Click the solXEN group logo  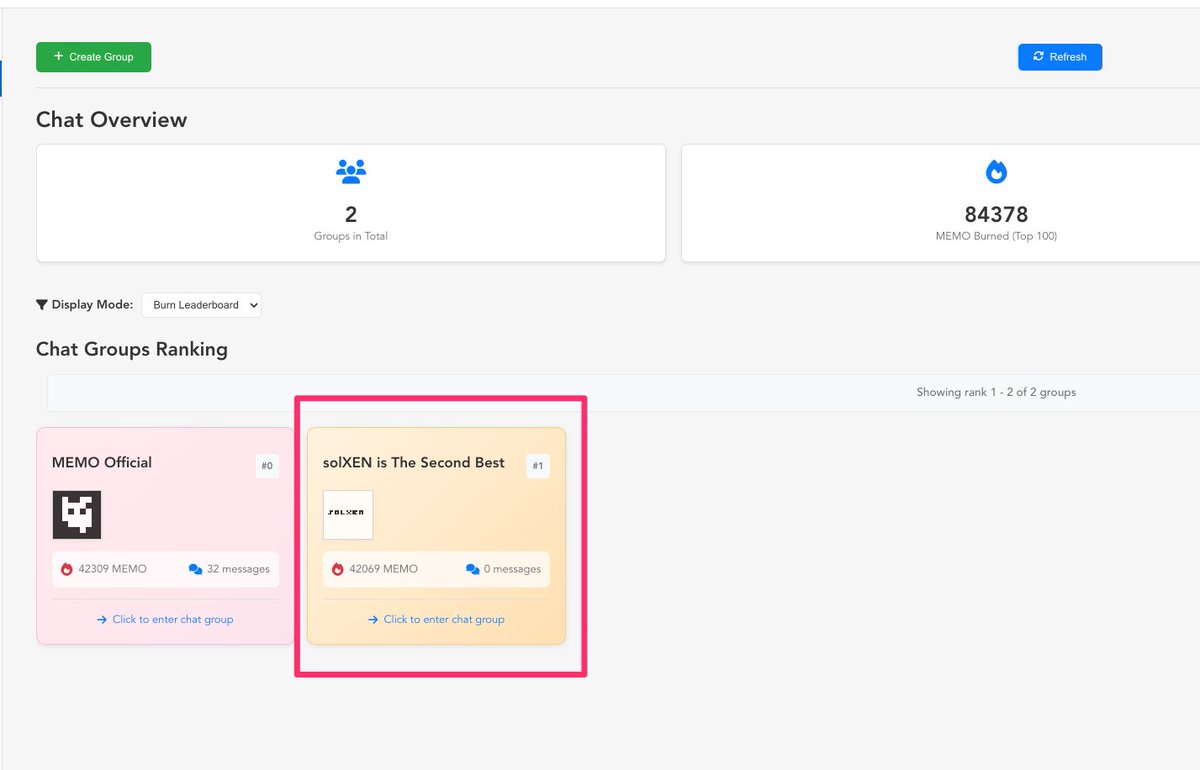[347, 513]
